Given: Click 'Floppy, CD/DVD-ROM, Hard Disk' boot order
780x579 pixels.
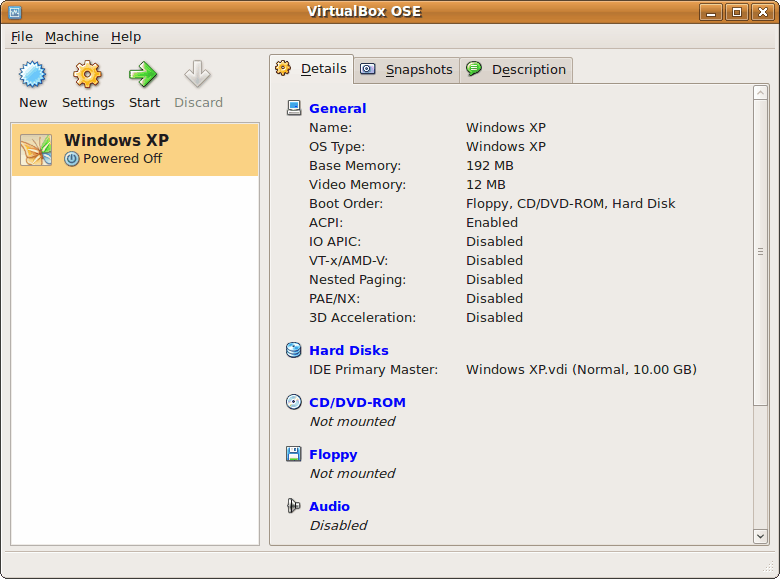Looking at the screenshot, I should 571,204.
